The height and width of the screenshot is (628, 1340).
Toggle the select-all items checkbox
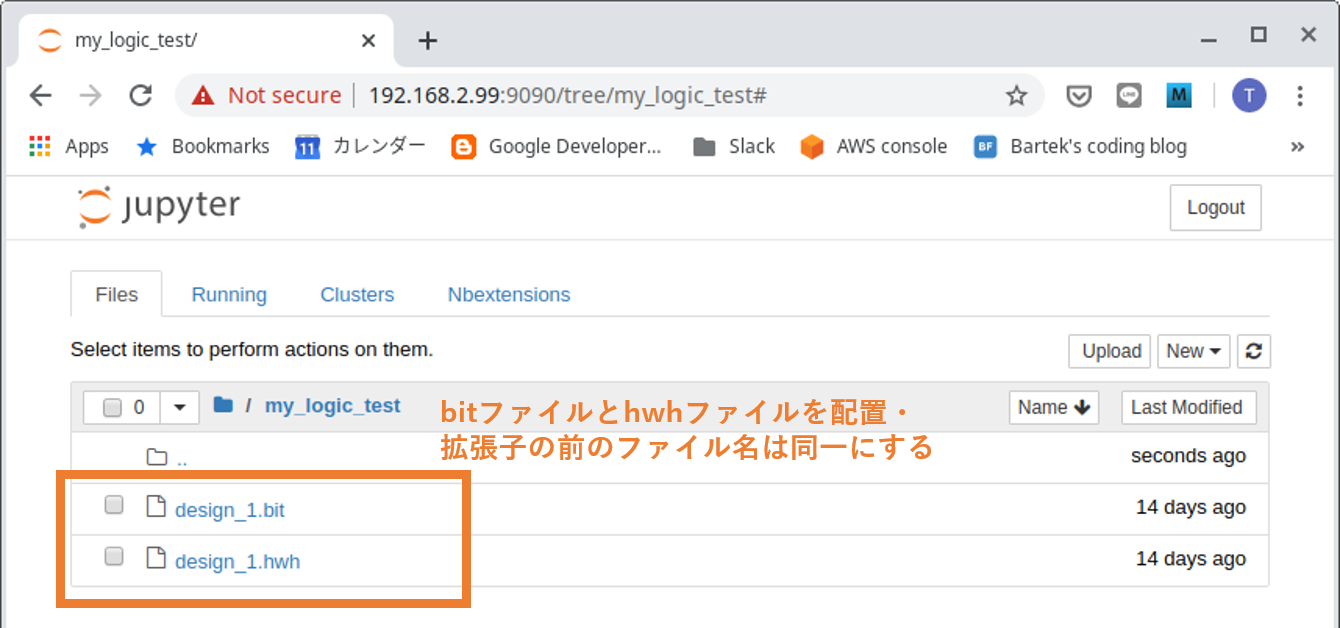click(x=113, y=407)
